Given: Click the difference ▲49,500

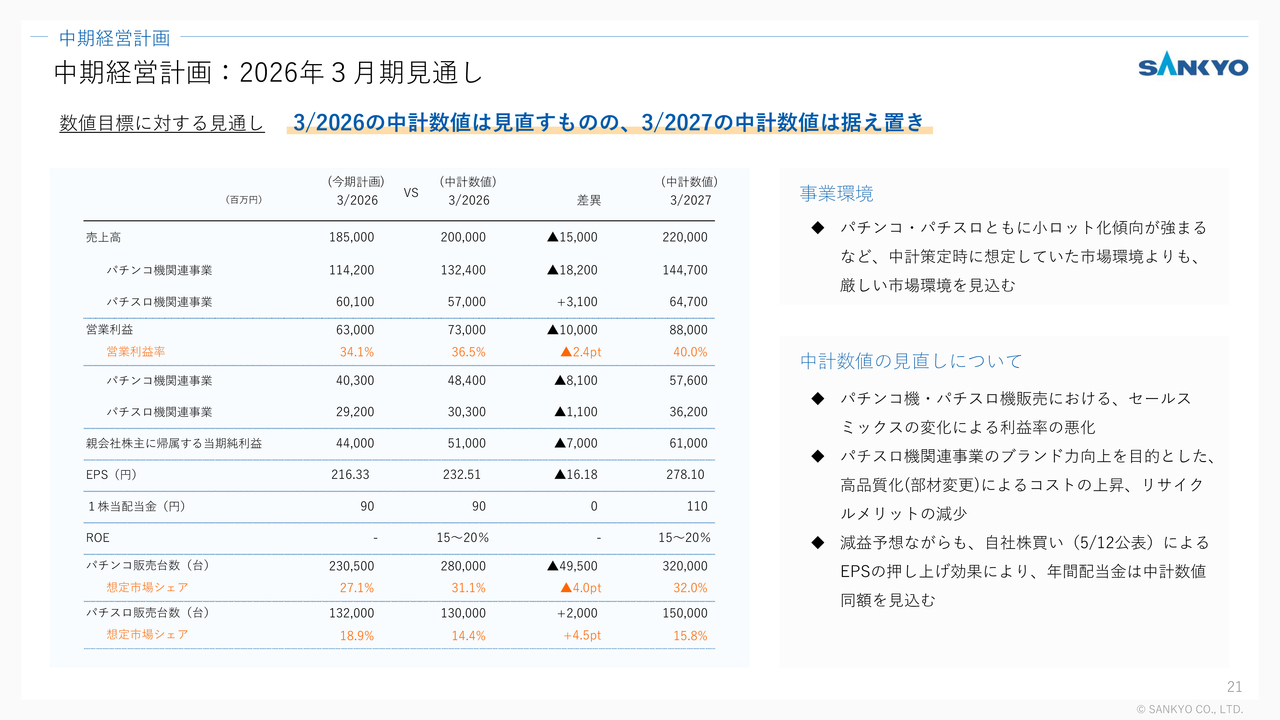Looking at the screenshot, I should (x=572, y=566).
